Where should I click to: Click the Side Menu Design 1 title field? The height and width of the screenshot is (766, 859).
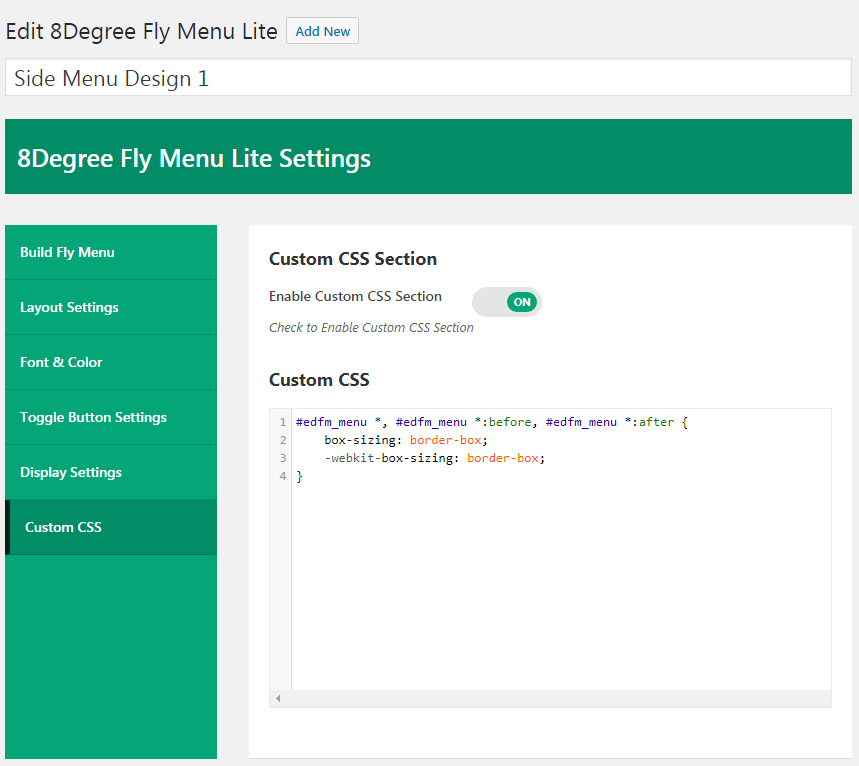(x=428, y=77)
